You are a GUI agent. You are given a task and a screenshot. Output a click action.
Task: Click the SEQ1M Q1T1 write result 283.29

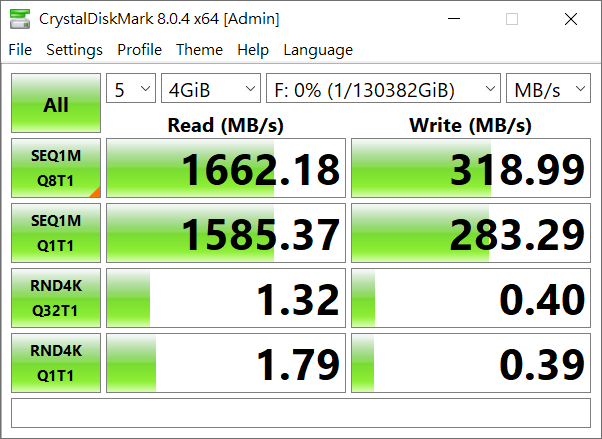[471, 233]
